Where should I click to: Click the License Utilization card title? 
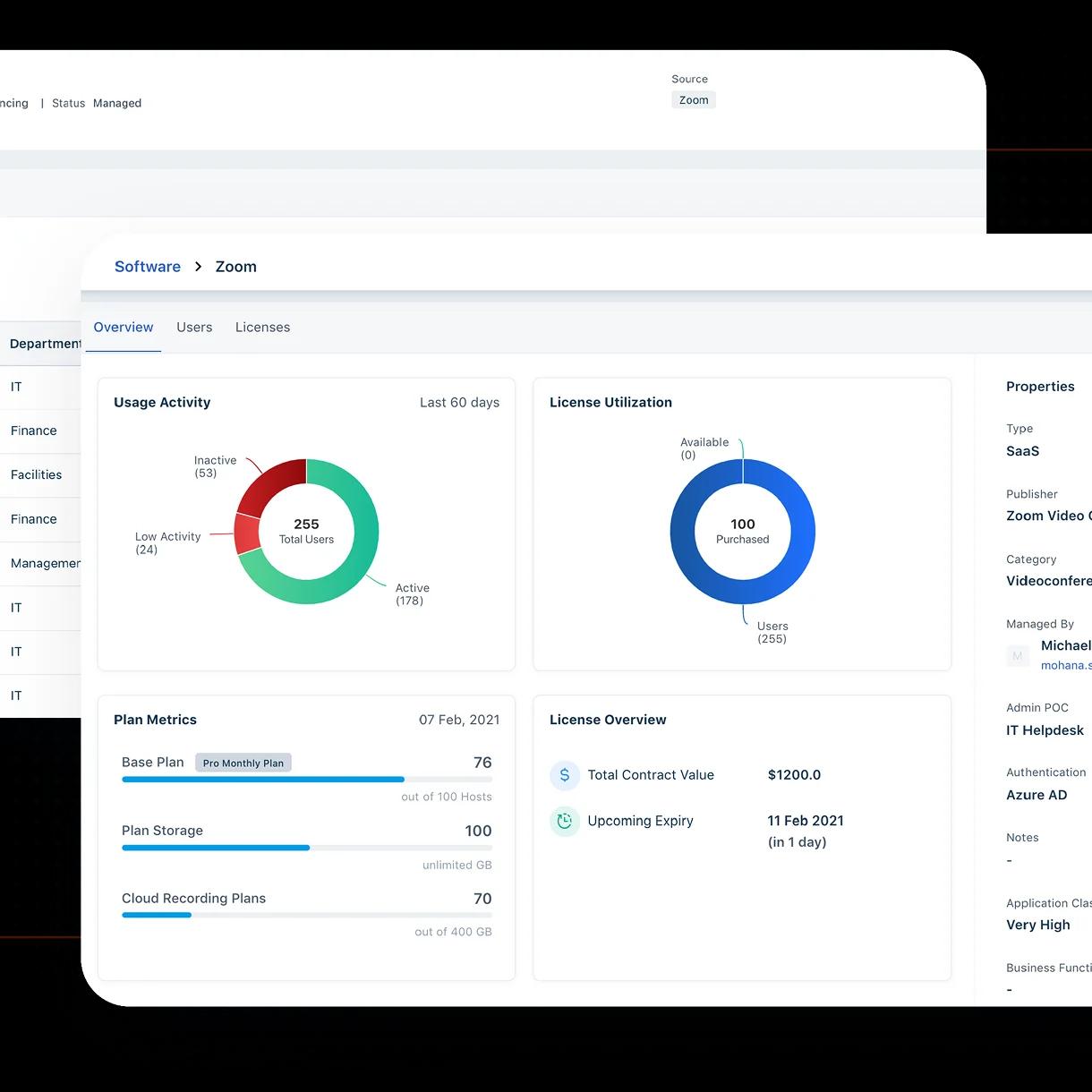610,403
